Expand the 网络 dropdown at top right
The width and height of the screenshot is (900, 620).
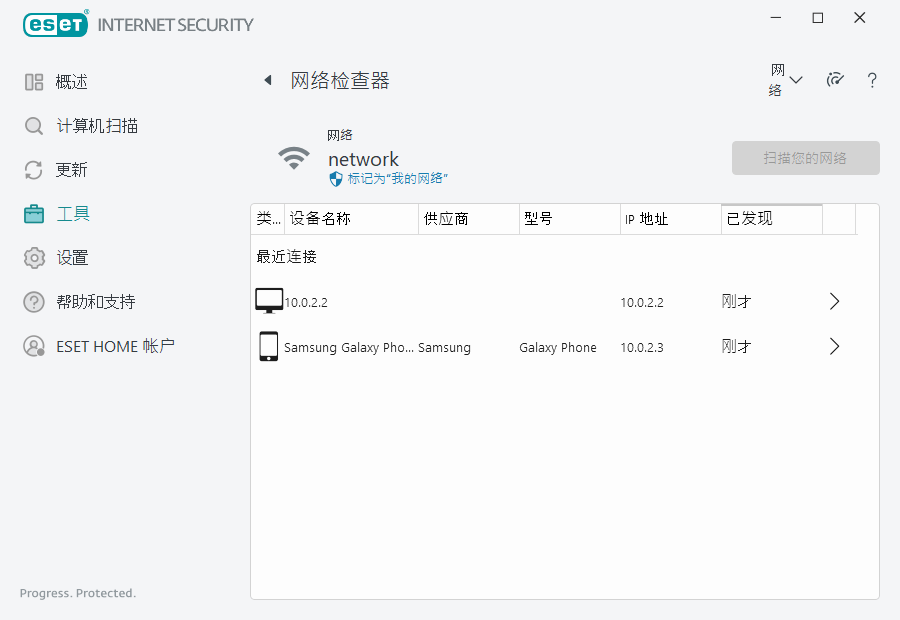pyautogui.click(x=786, y=80)
